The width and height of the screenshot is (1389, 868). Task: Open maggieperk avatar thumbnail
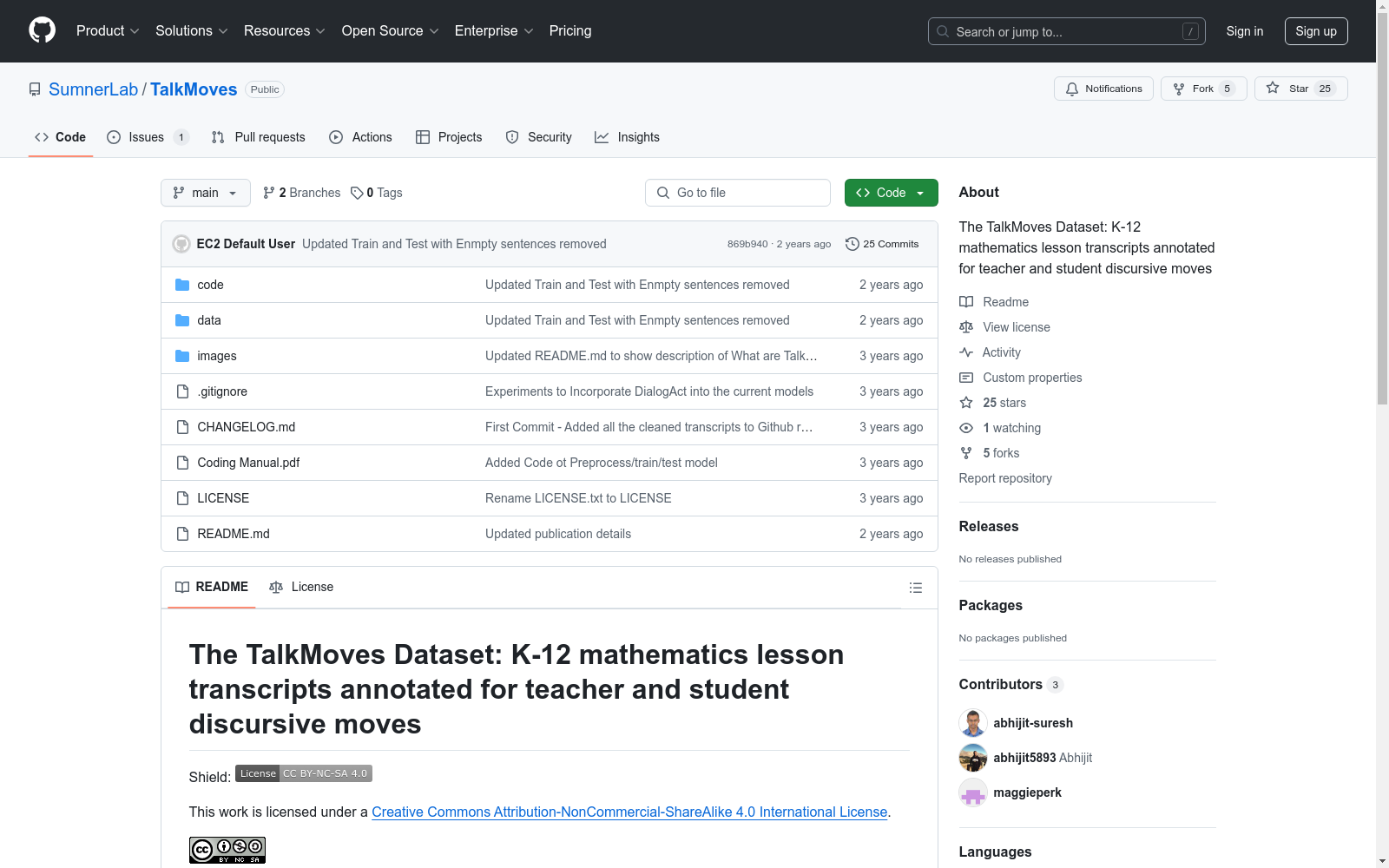pos(973,792)
